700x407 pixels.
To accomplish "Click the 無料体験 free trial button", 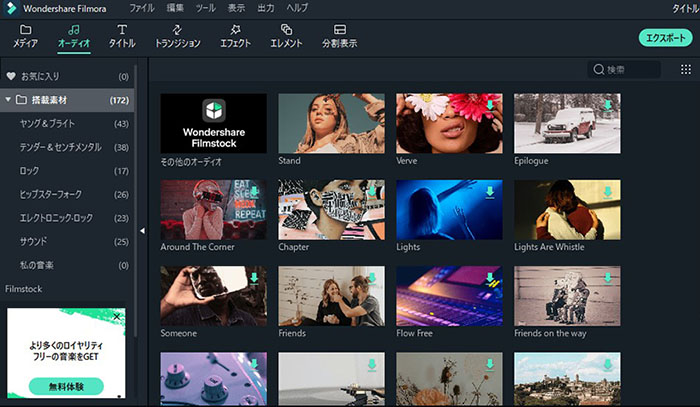I will point(66,386).
